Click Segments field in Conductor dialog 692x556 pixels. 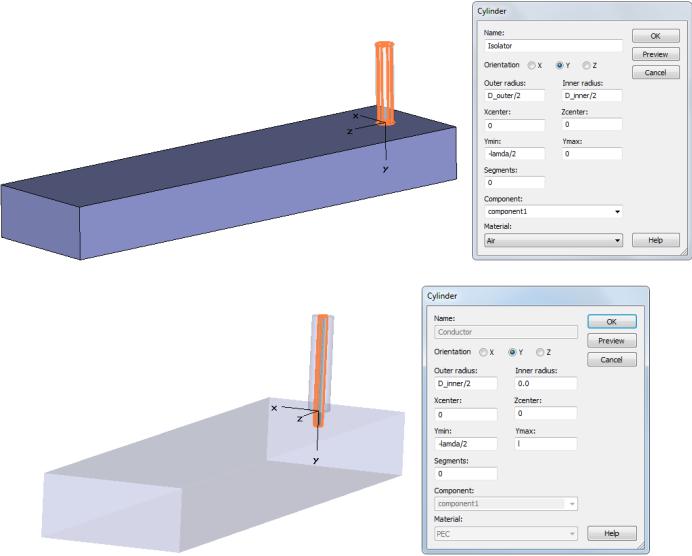466,474
